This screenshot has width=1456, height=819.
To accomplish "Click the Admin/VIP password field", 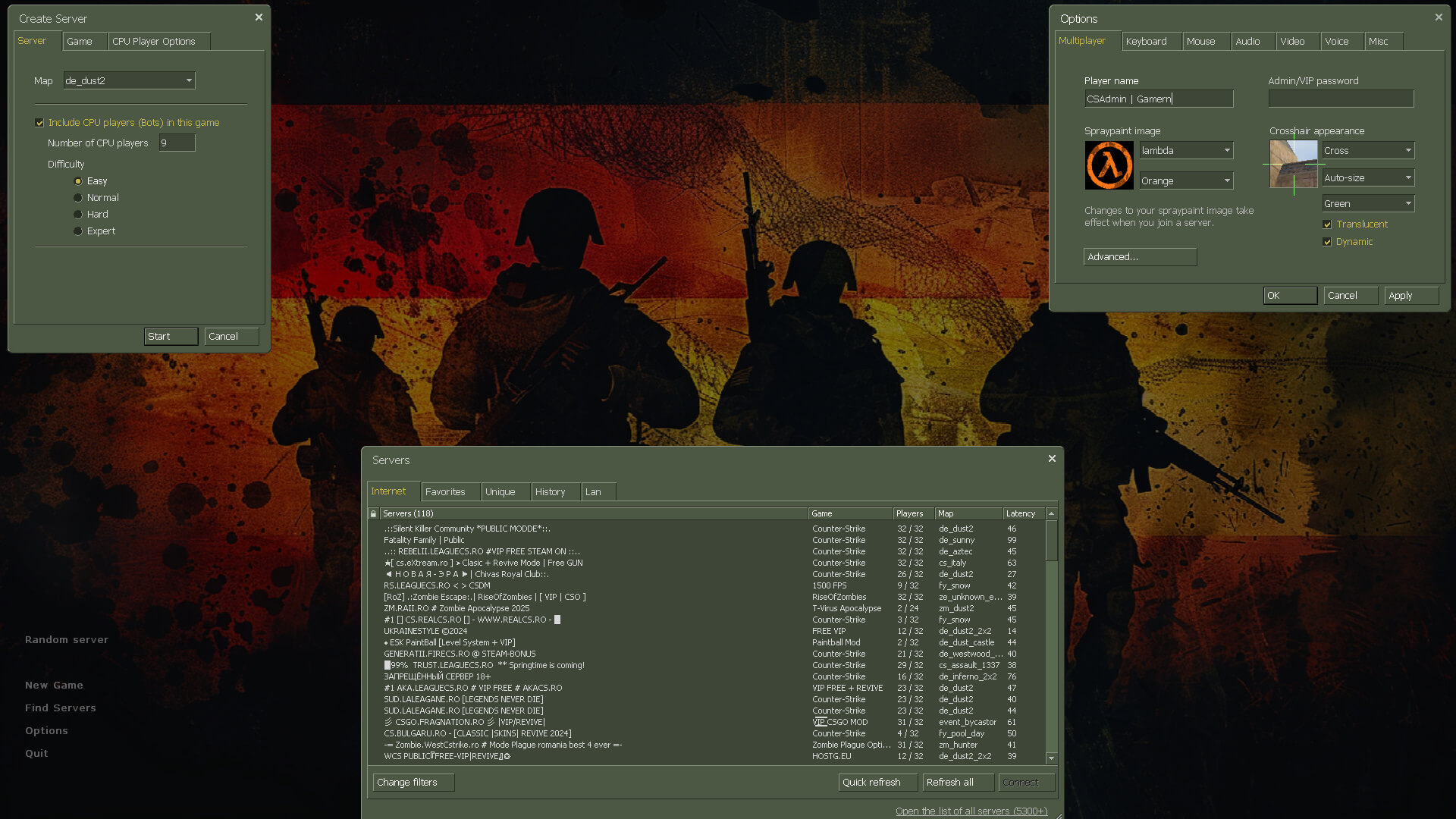I will [1341, 99].
